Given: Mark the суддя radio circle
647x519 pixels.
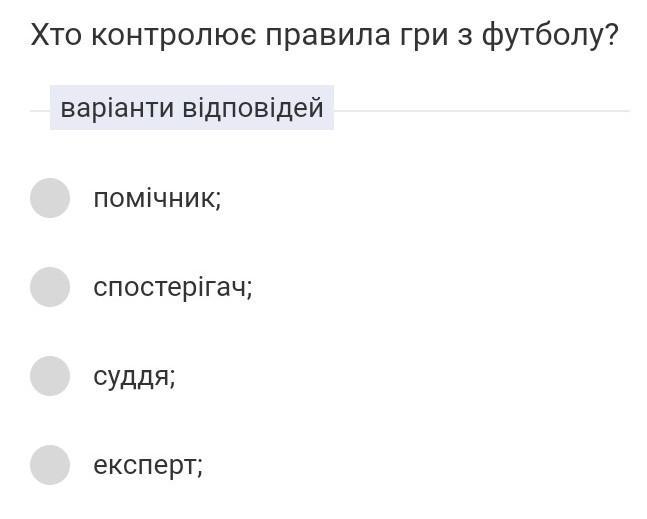Looking at the screenshot, I should click(x=50, y=376).
